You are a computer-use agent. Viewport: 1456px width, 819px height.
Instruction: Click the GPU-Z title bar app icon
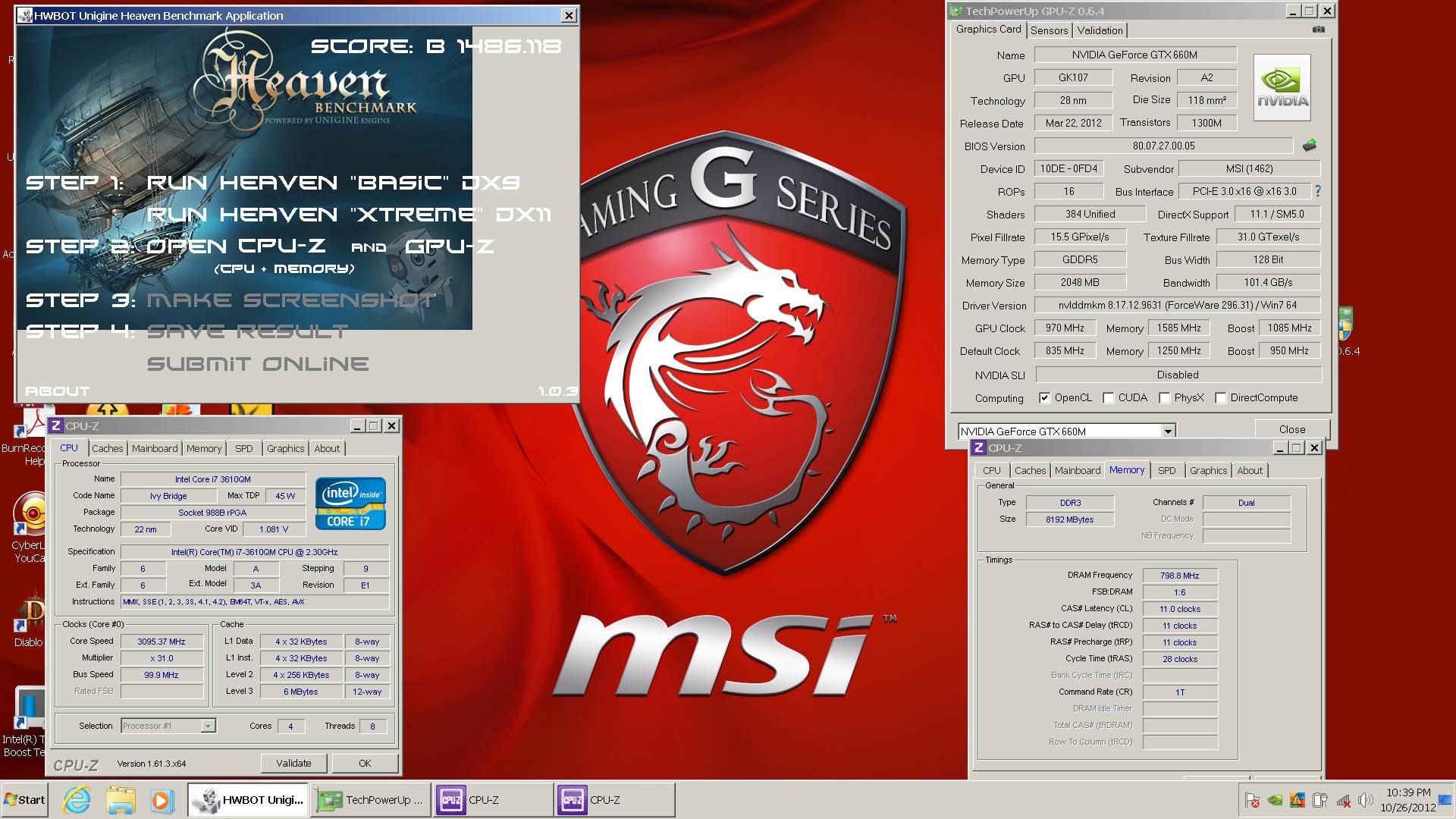956,11
